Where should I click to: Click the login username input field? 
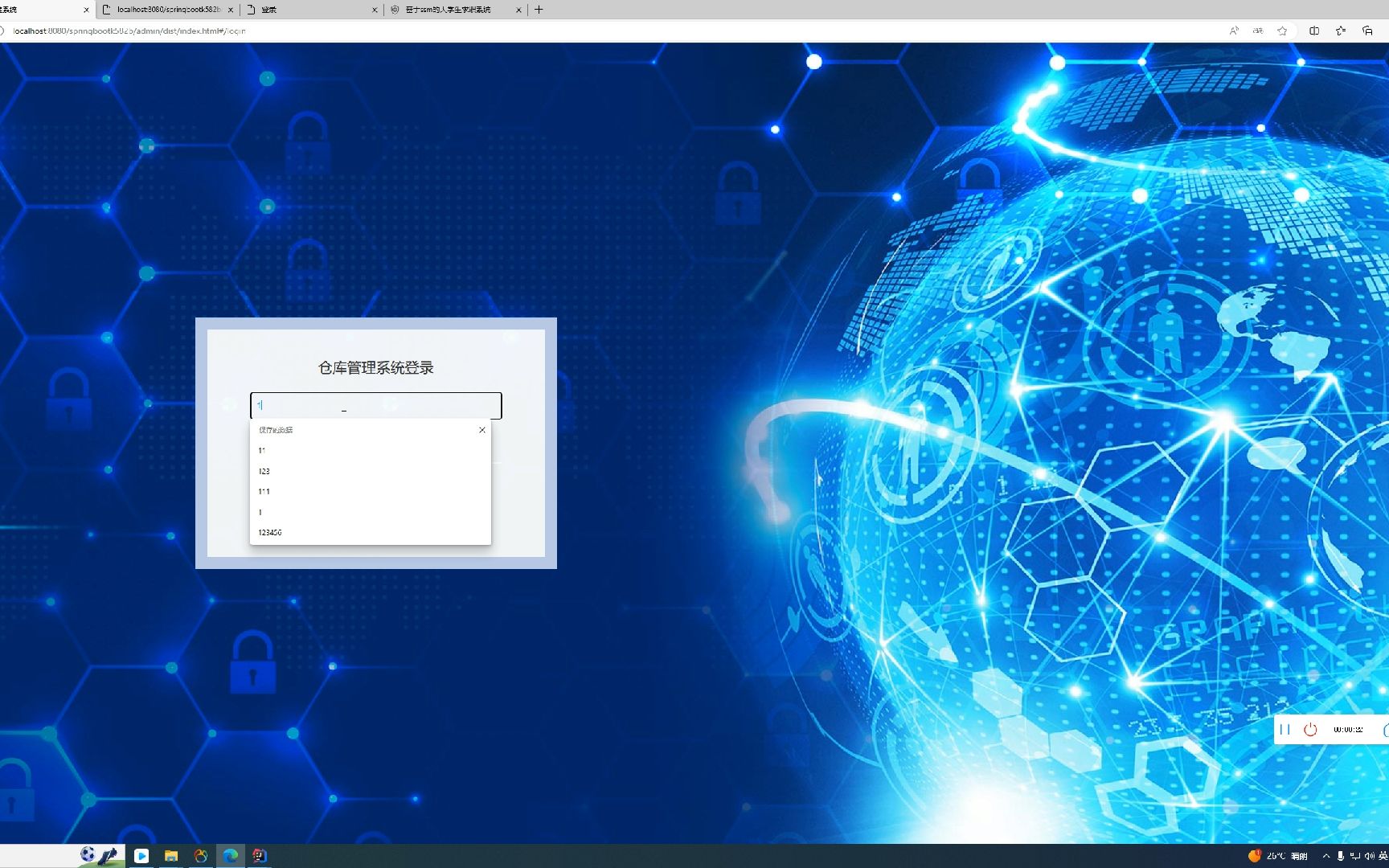pos(376,406)
